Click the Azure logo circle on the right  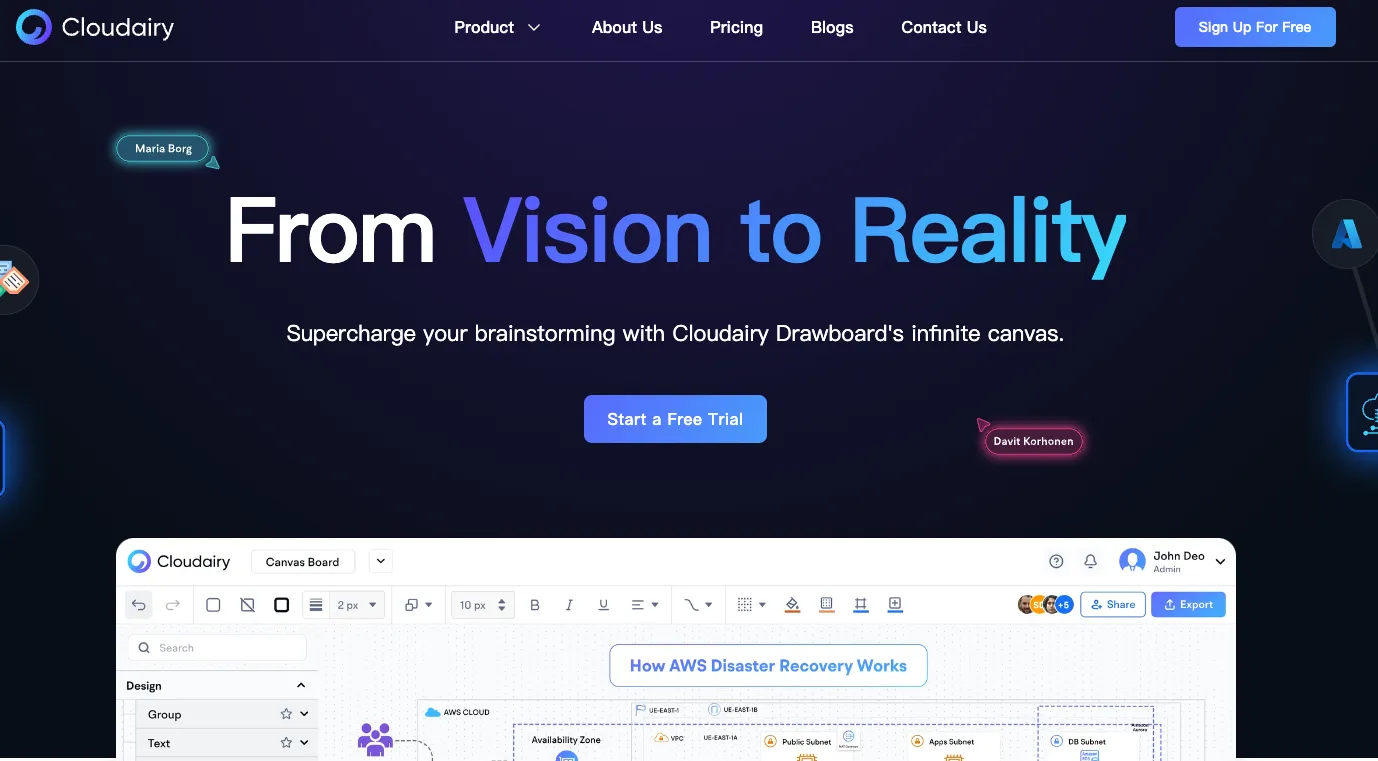click(x=1345, y=234)
